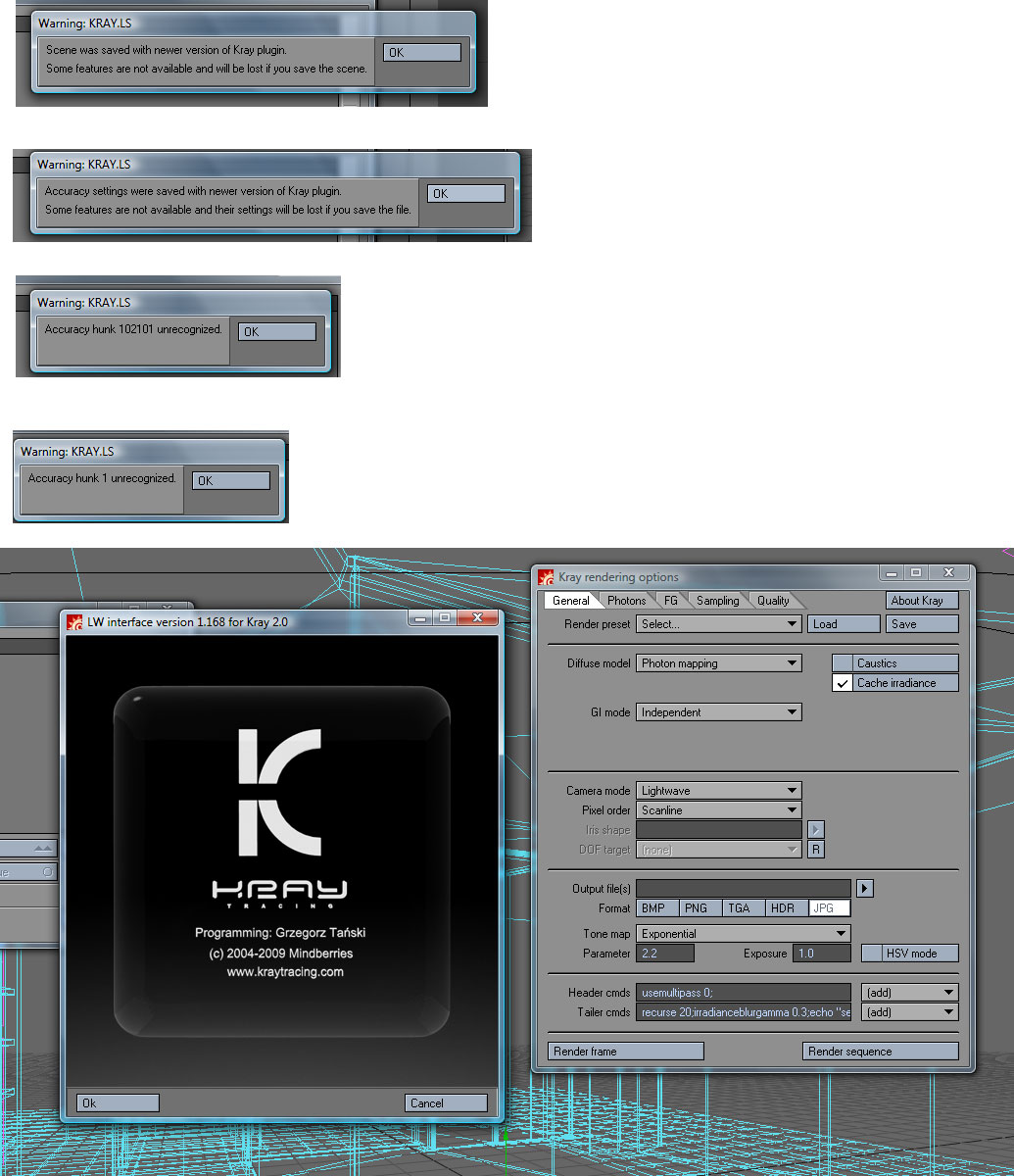Toggle the Cache irradiance checkbox
This screenshot has width=1014, height=1176.
842,683
